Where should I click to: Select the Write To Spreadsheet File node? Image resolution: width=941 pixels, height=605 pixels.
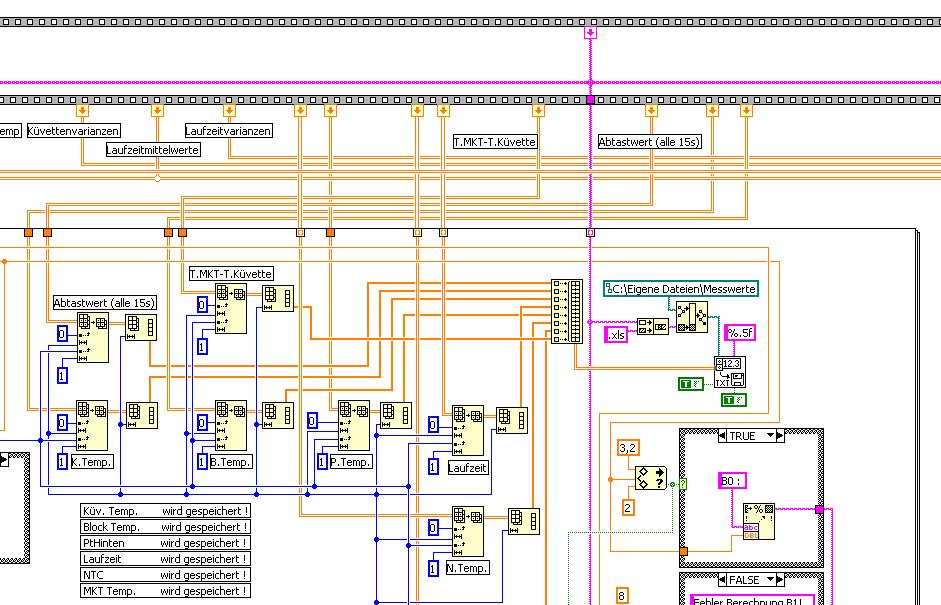[730, 373]
